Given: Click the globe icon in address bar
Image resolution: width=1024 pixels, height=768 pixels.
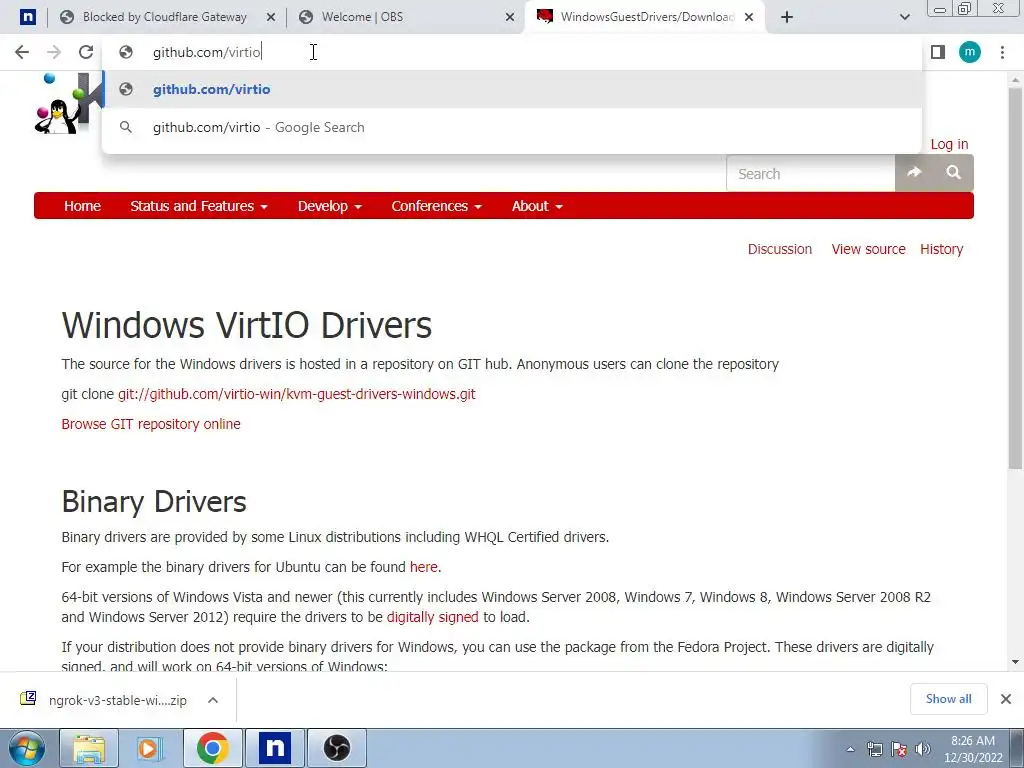Looking at the screenshot, I should pyautogui.click(x=126, y=52).
